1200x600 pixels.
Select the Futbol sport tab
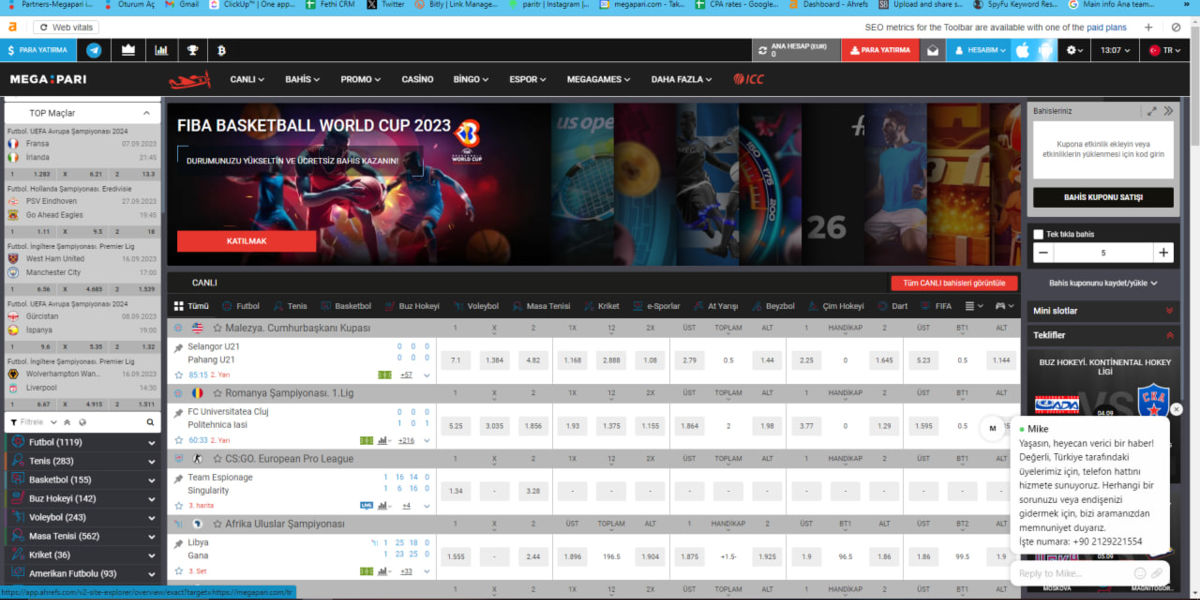(x=240, y=306)
